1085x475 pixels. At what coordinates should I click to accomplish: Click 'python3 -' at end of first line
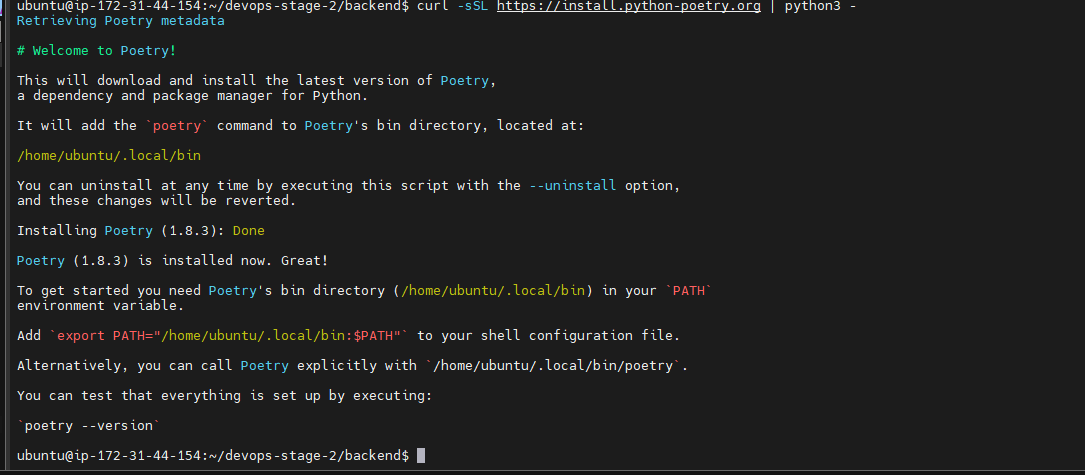click(821, 6)
